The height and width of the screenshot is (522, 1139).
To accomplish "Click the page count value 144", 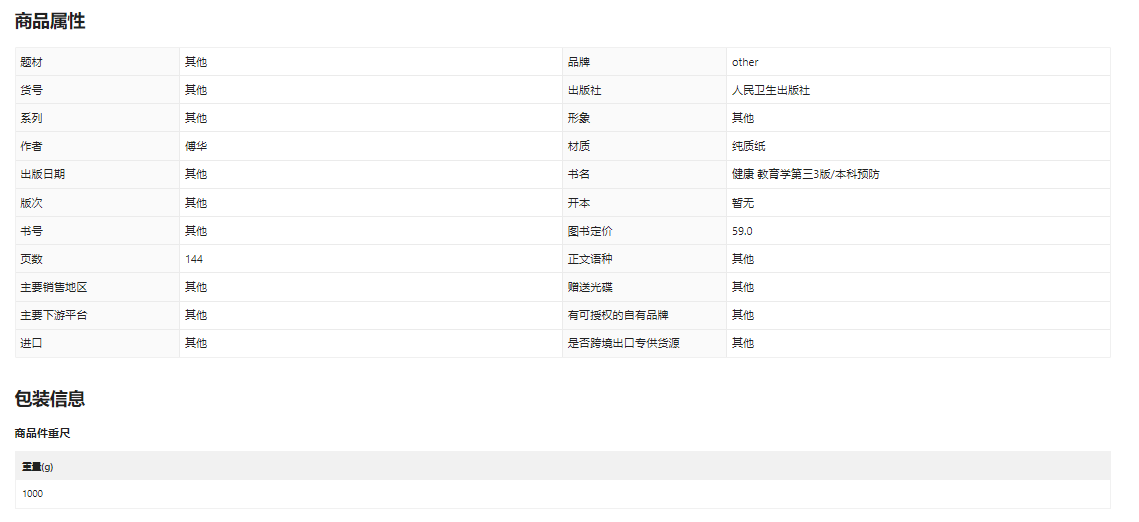I will tap(194, 259).
